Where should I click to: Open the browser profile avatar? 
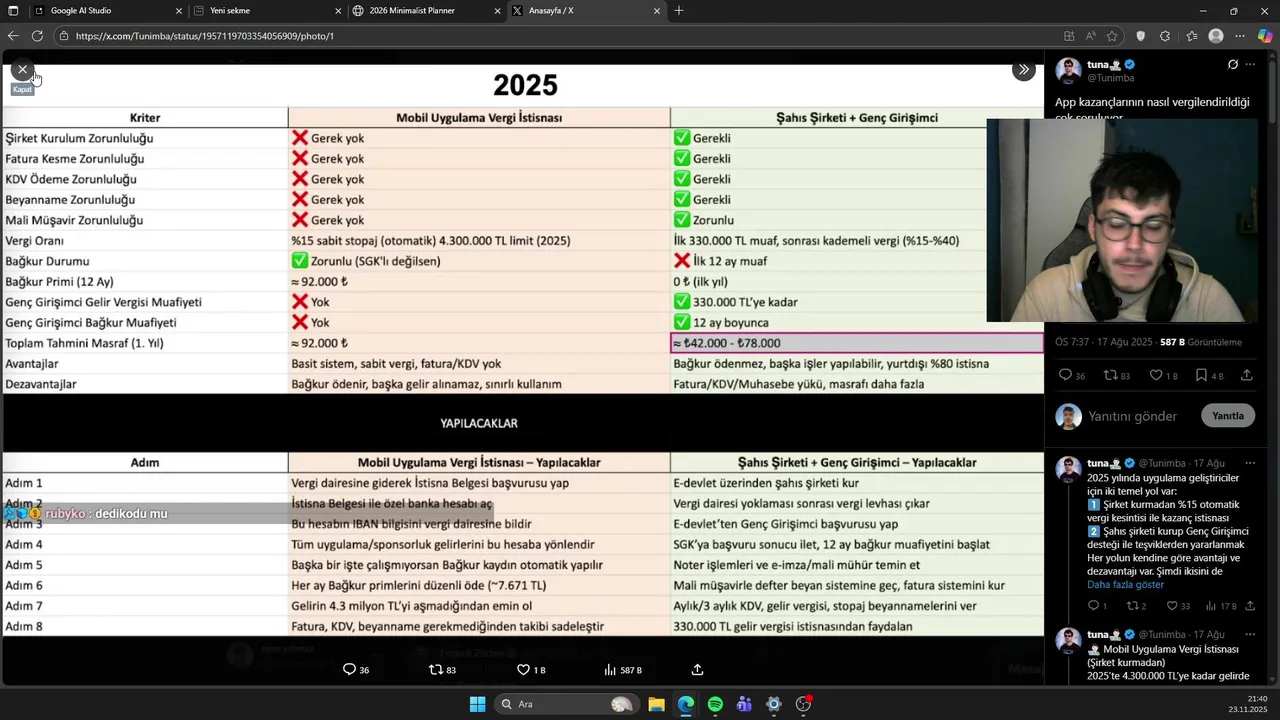point(1216,36)
